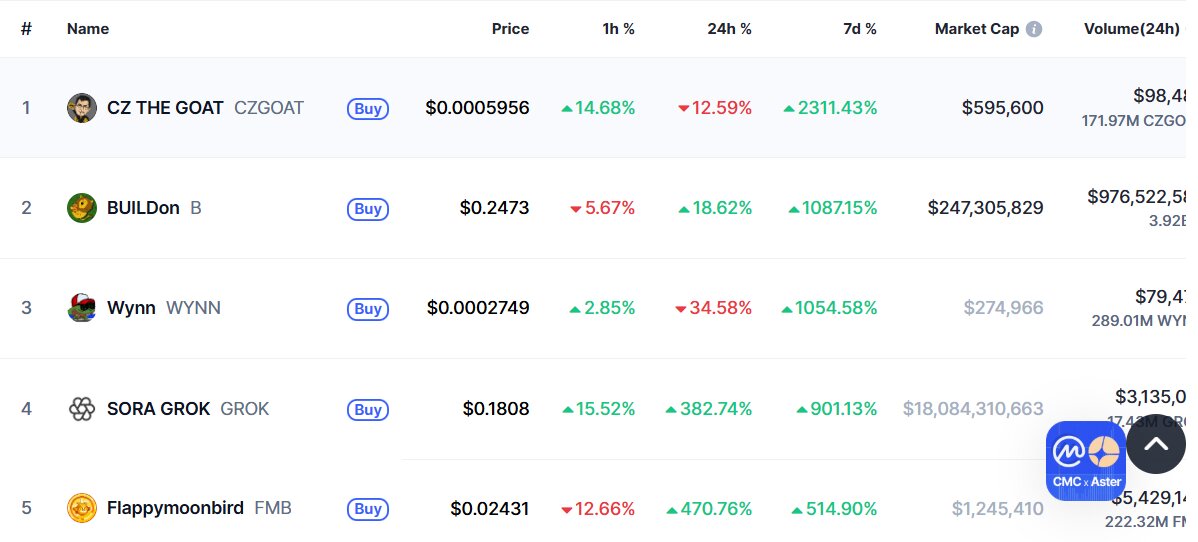This screenshot has height=542, width=1198.
Task: Sort table by Price column header
Action: (x=510, y=29)
